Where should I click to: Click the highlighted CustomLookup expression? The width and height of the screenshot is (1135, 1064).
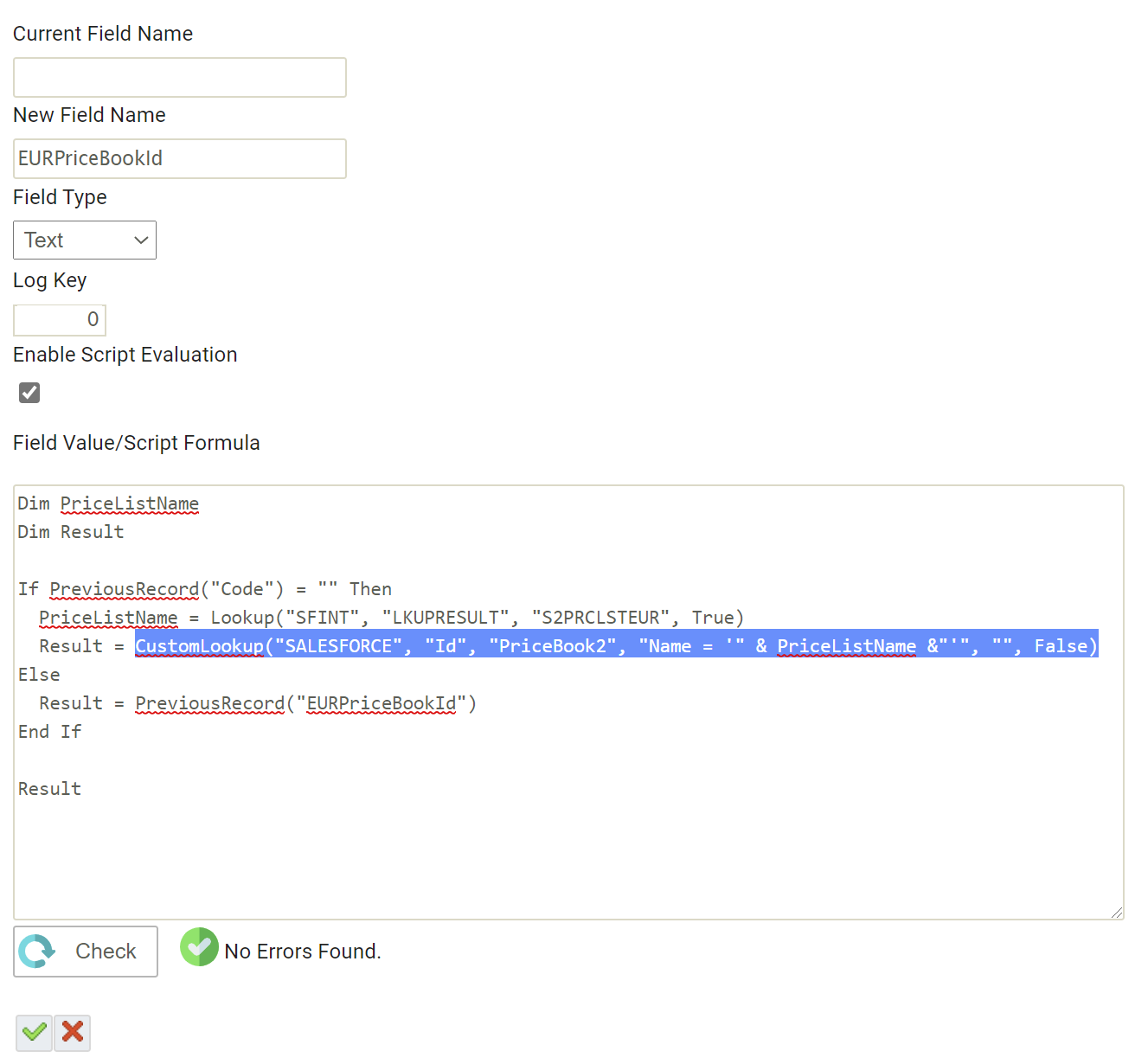click(616, 646)
